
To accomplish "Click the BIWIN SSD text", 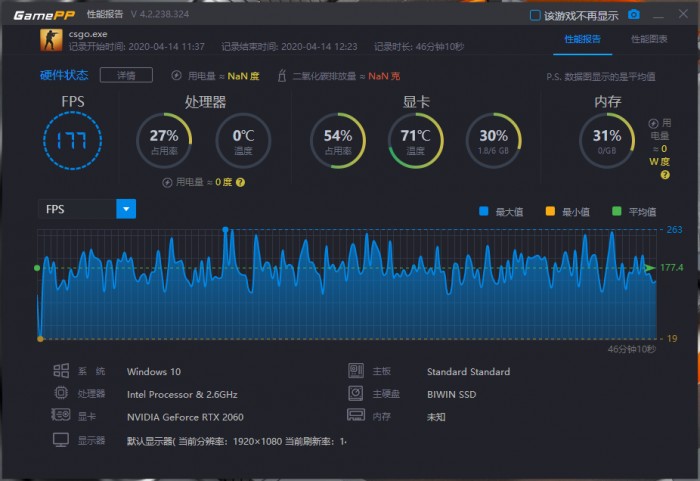I will tap(451, 394).
